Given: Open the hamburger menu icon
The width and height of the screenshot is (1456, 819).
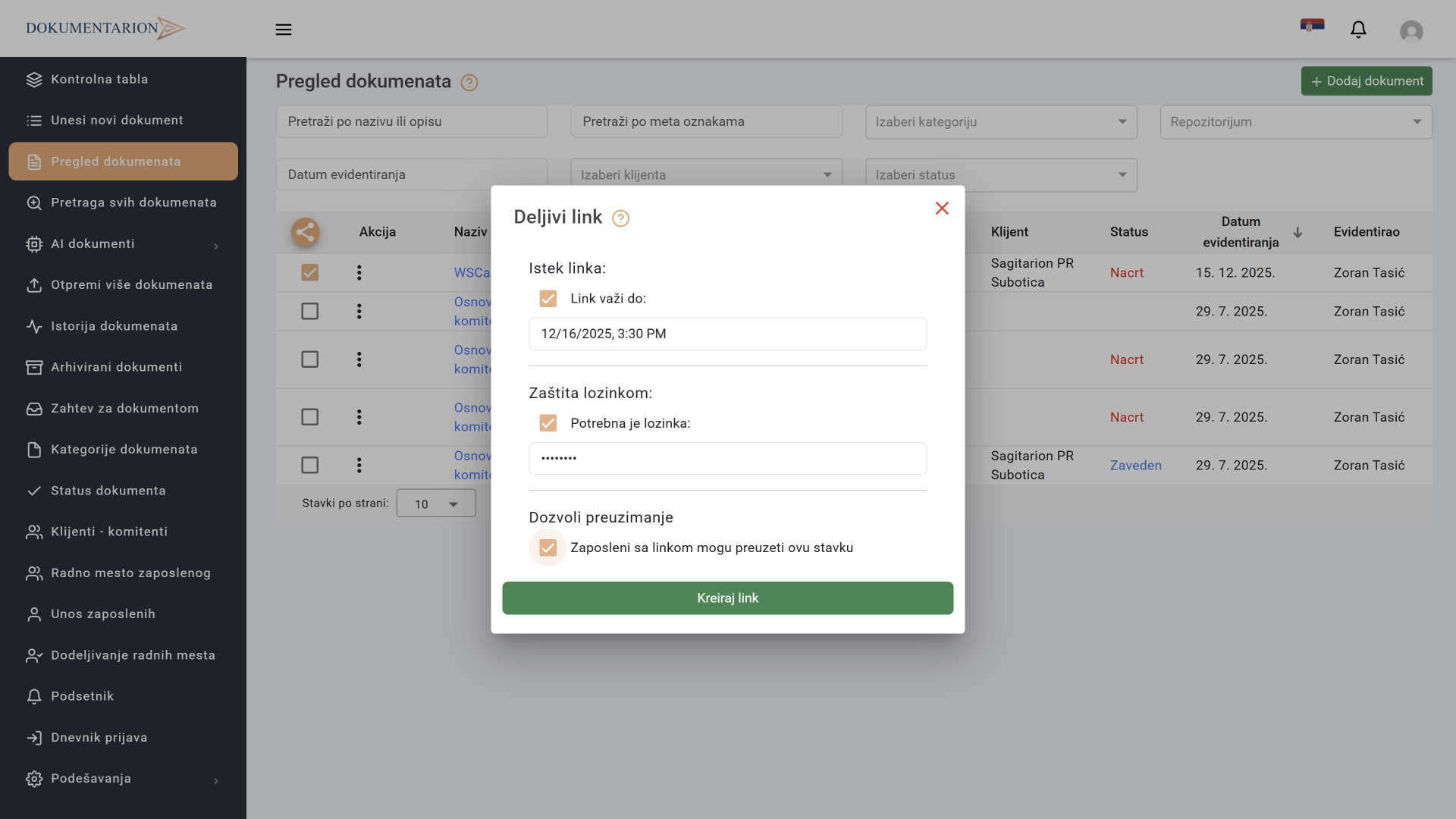Looking at the screenshot, I should point(284,30).
